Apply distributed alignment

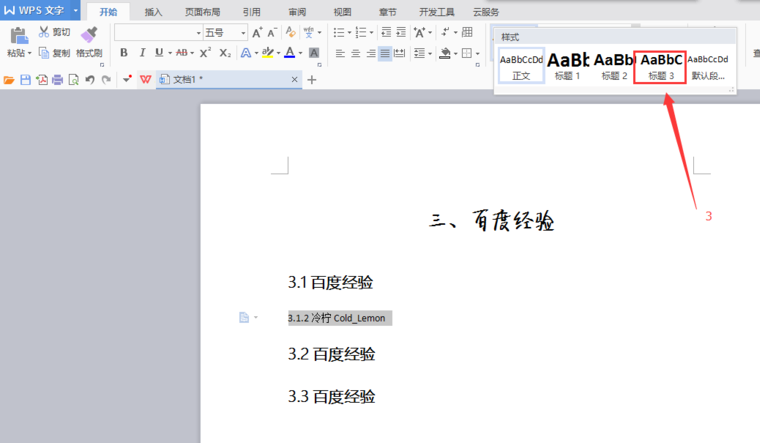[x=399, y=53]
